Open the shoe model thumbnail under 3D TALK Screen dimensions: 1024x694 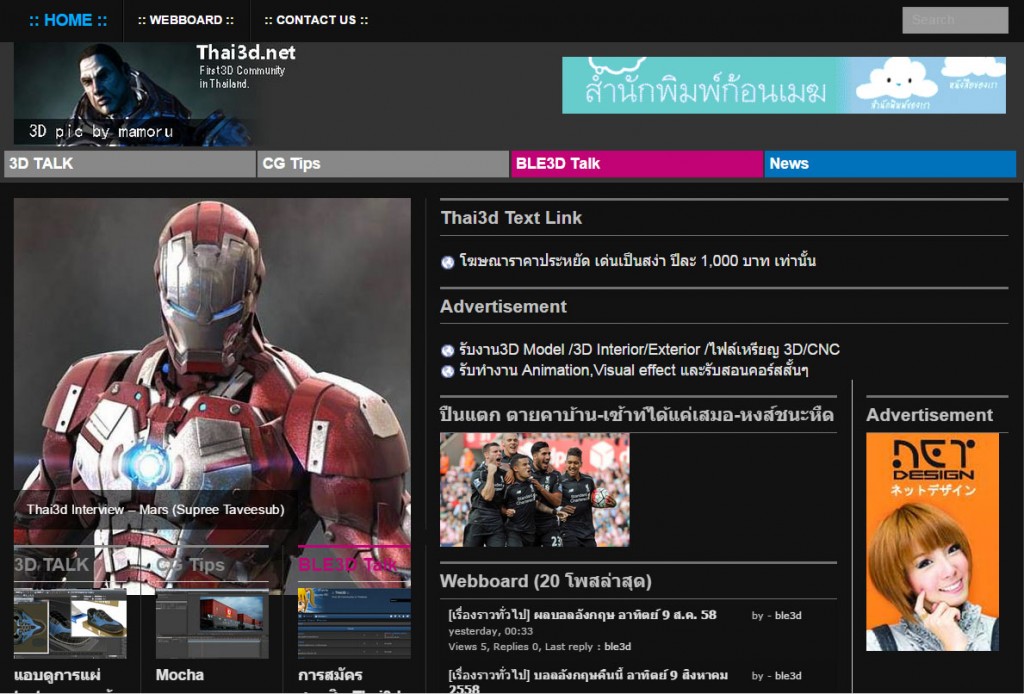click(70, 623)
